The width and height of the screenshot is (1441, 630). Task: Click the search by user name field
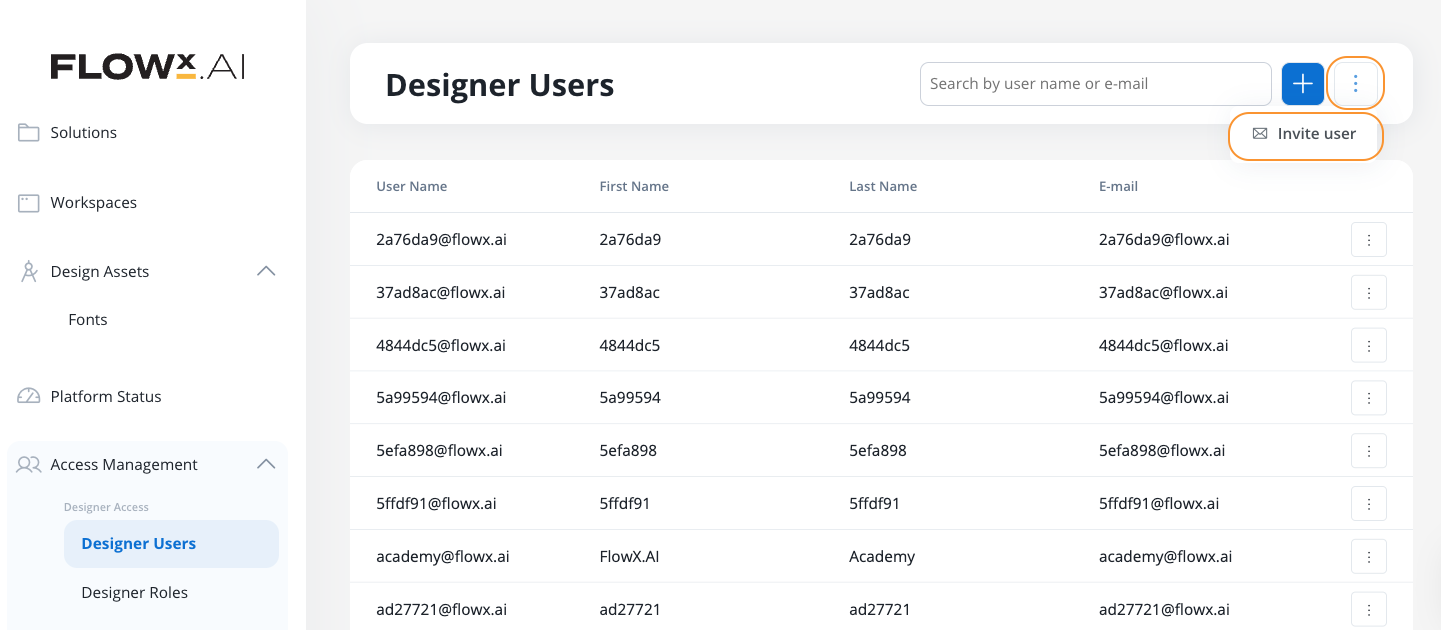coord(1095,84)
